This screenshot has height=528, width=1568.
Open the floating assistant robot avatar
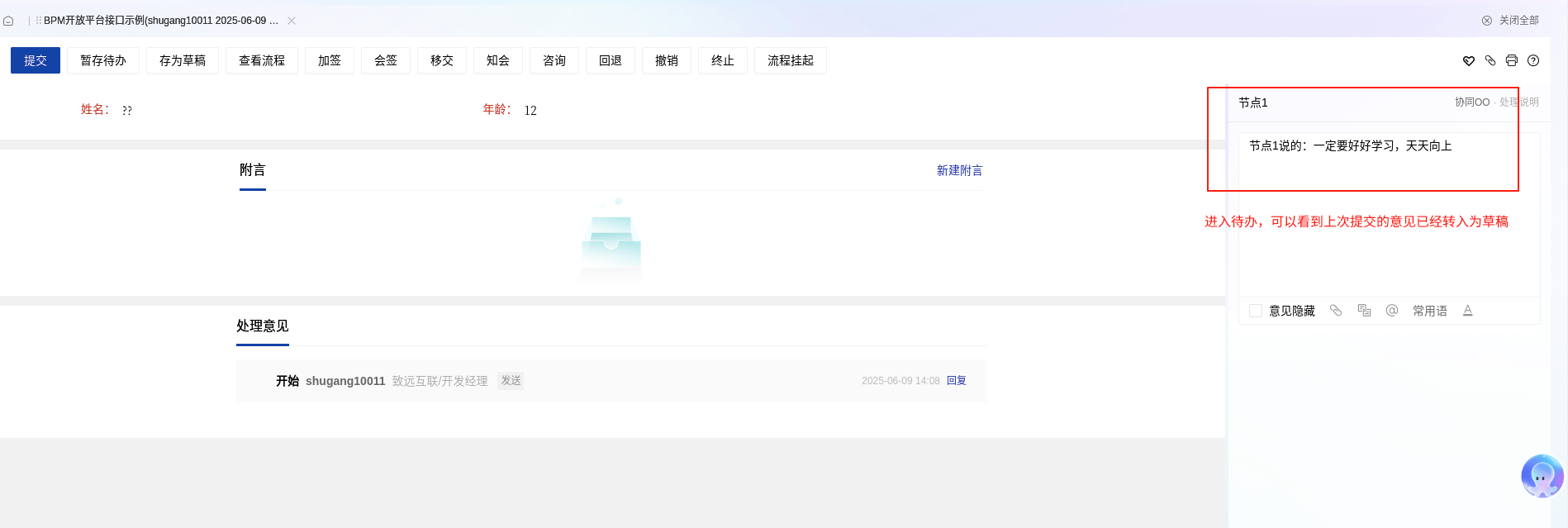coord(1542,476)
